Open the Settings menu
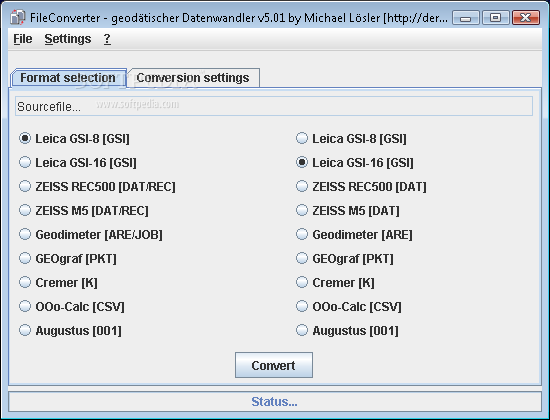550x420 pixels. 68,39
